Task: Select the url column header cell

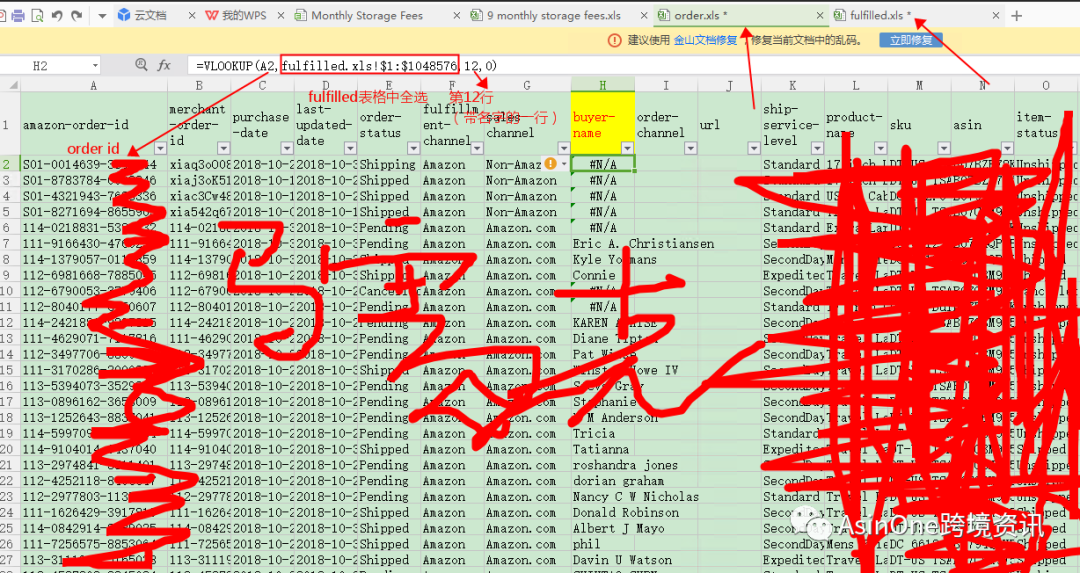Action: [729, 125]
